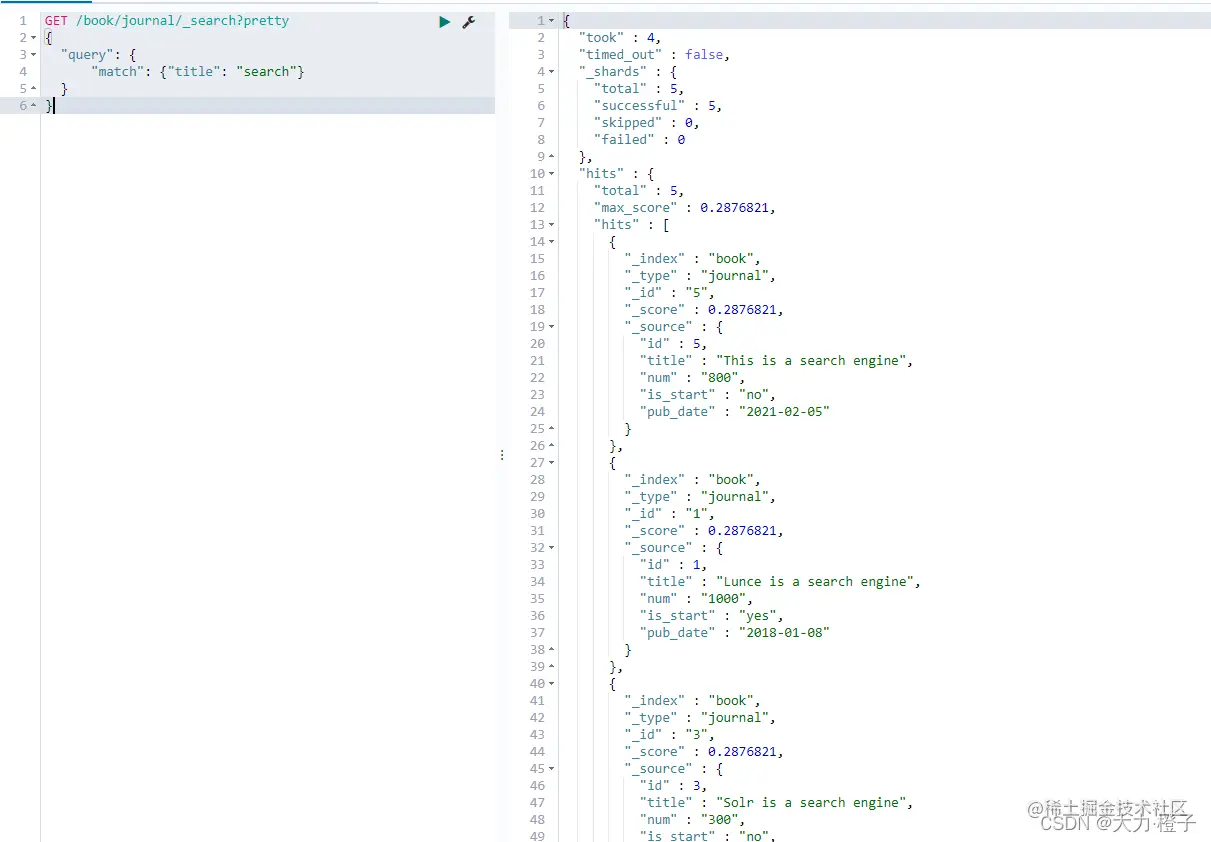Fold the "_source" block at response line 19
The height and width of the screenshot is (842, 1211).
pos(551,327)
